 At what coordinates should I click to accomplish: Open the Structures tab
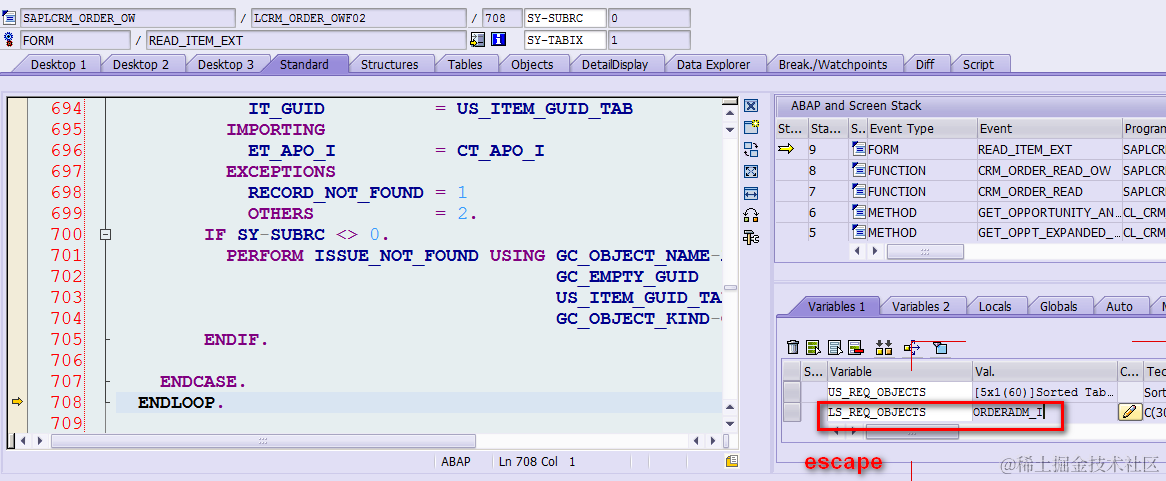(x=390, y=65)
